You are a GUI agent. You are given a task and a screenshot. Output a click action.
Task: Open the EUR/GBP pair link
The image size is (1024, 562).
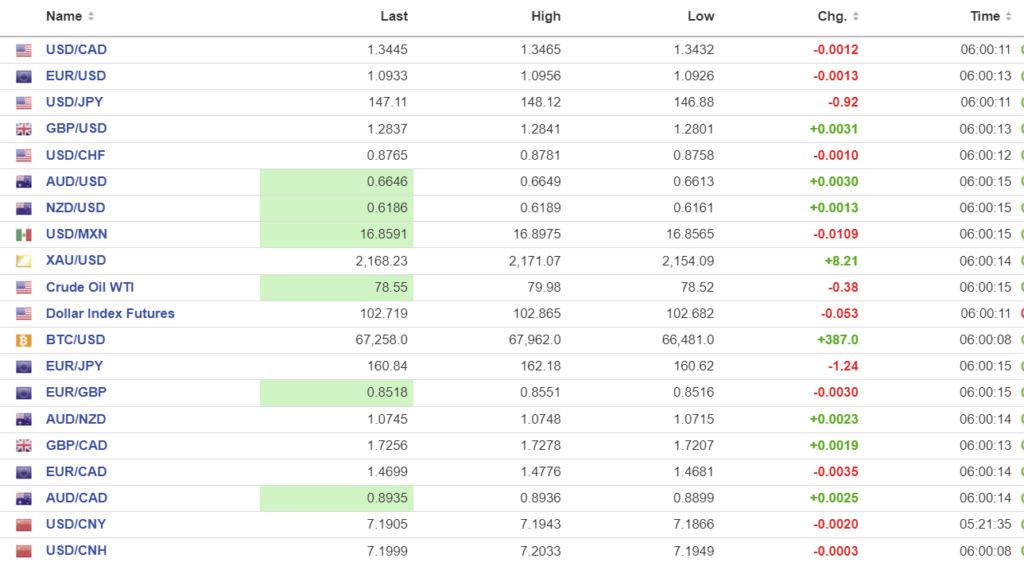pyautogui.click(x=76, y=392)
